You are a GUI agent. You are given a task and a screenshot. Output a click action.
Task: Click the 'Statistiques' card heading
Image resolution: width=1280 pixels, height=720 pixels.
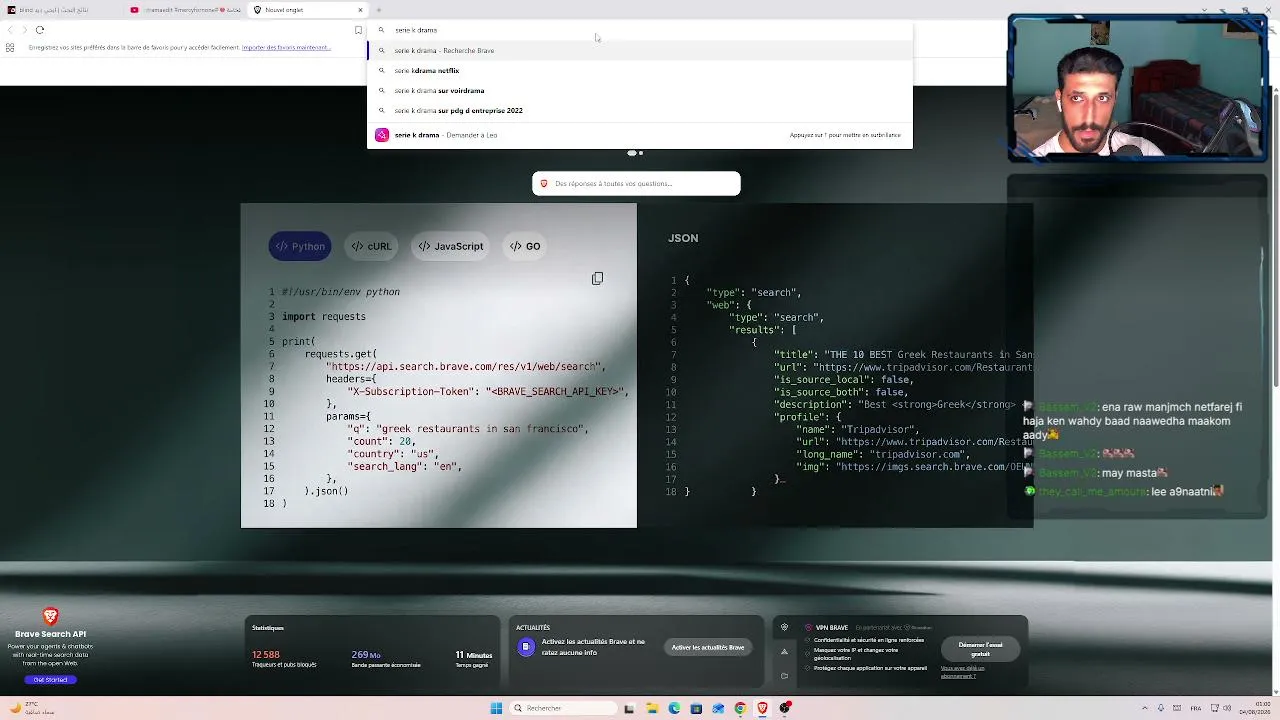(268, 628)
